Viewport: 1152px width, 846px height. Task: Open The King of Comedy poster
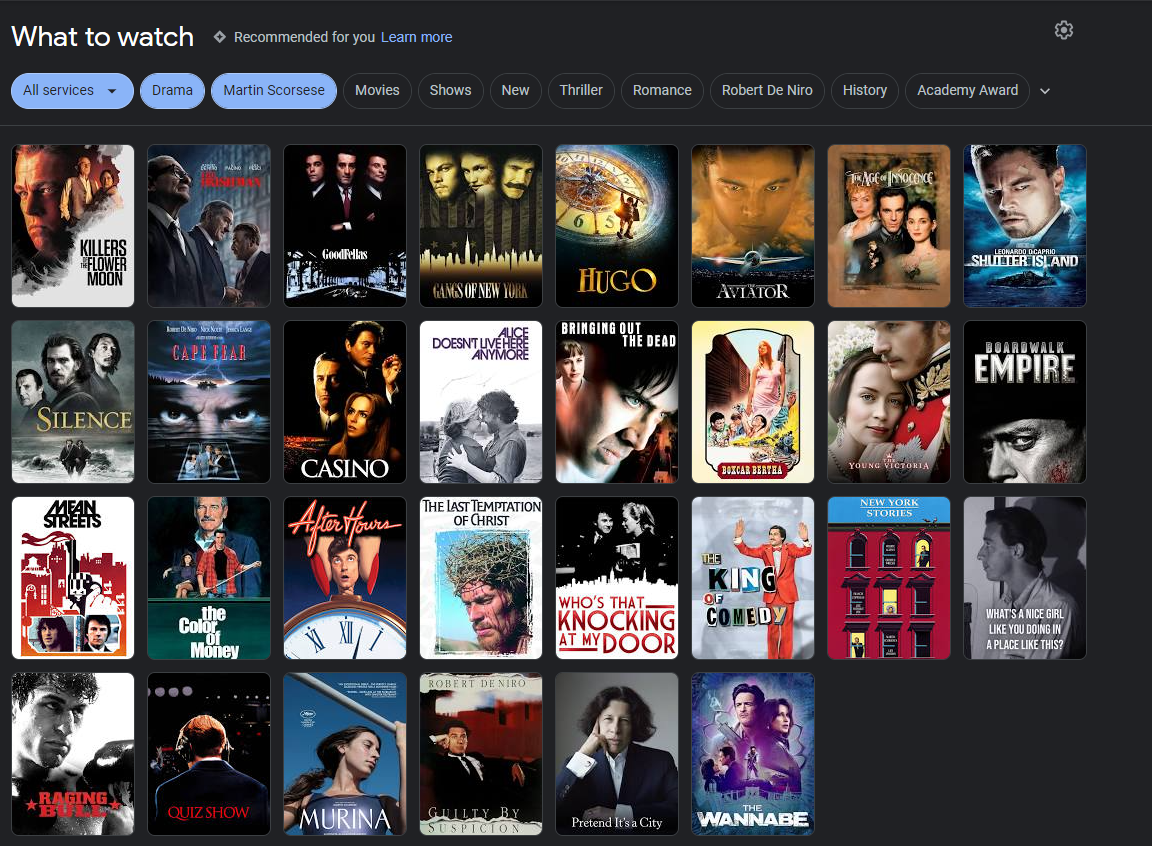coord(752,578)
